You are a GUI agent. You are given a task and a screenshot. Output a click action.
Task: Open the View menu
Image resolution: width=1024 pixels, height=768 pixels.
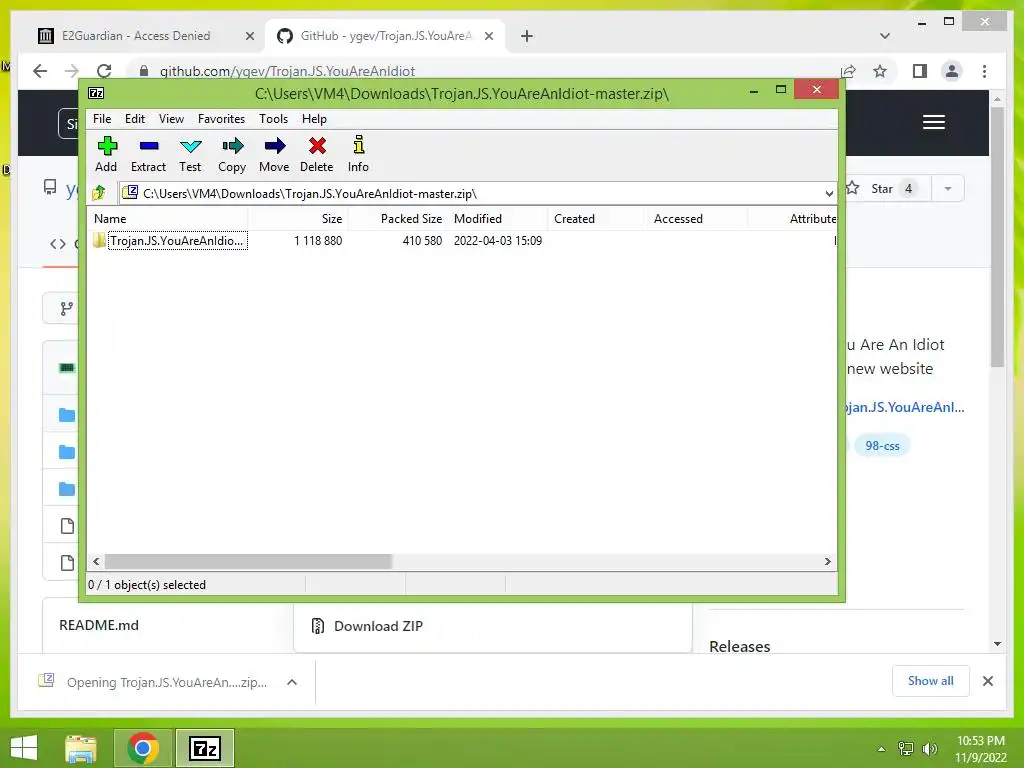tap(171, 119)
